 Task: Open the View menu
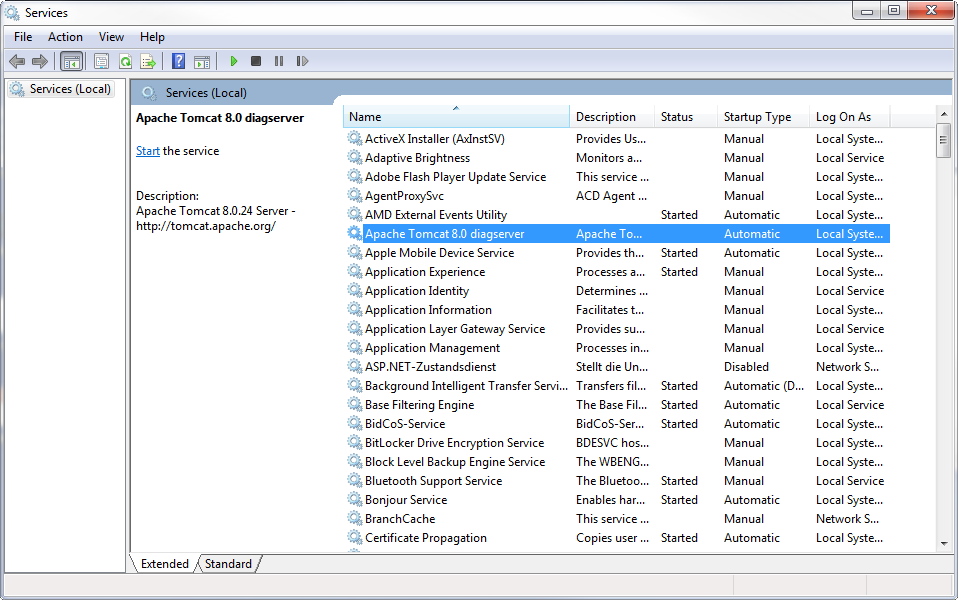[x=111, y=37]
